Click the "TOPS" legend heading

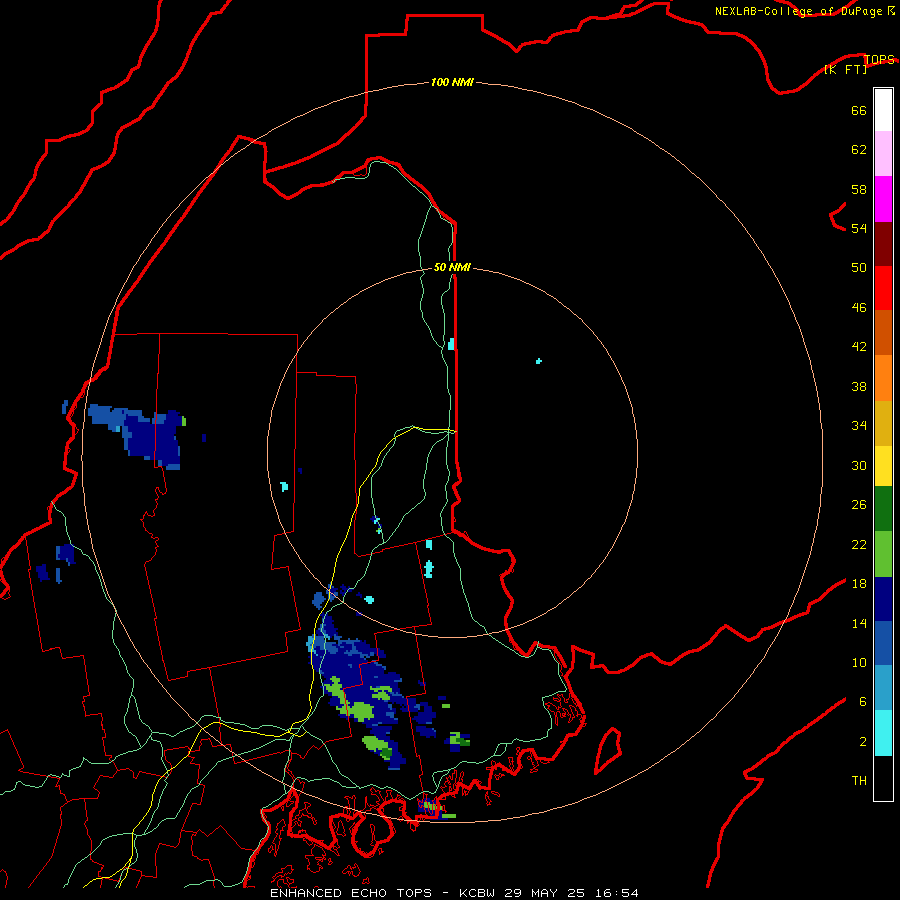tap(879, 59)
